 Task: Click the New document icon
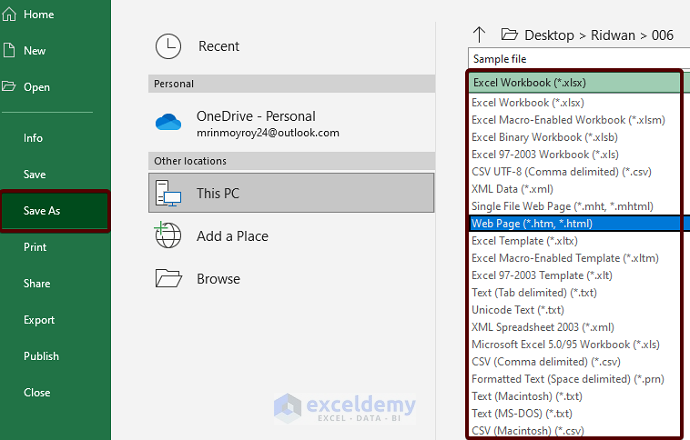point(9,50)
